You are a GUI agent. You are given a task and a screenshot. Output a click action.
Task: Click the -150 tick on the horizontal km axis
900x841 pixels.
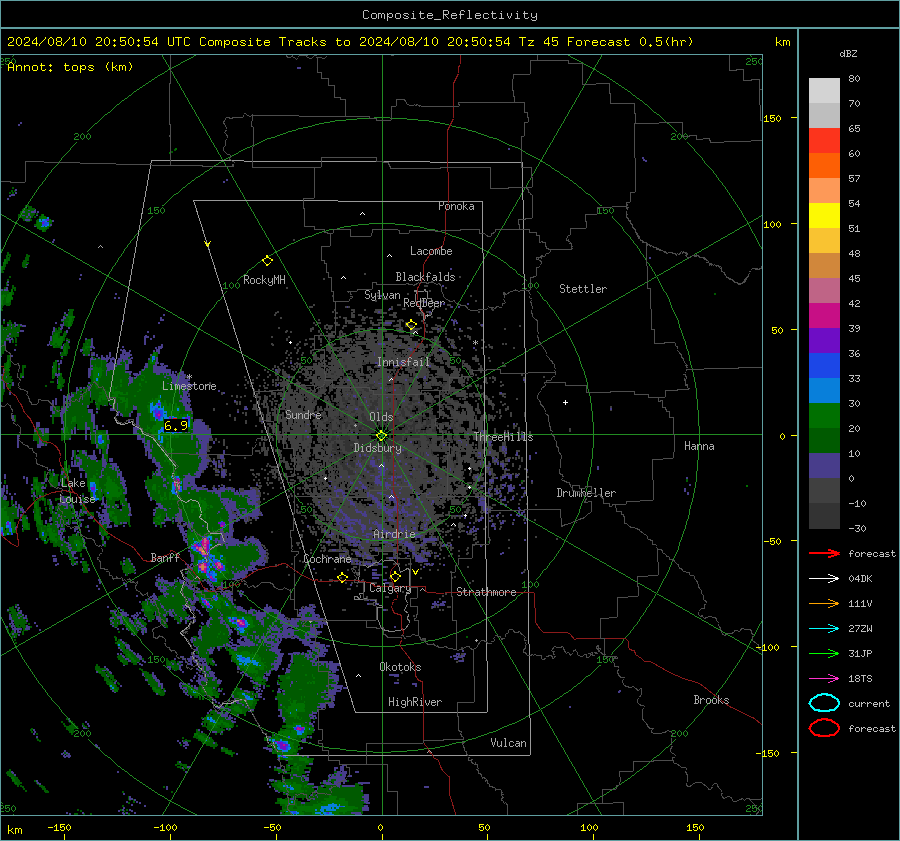[59, 828]
